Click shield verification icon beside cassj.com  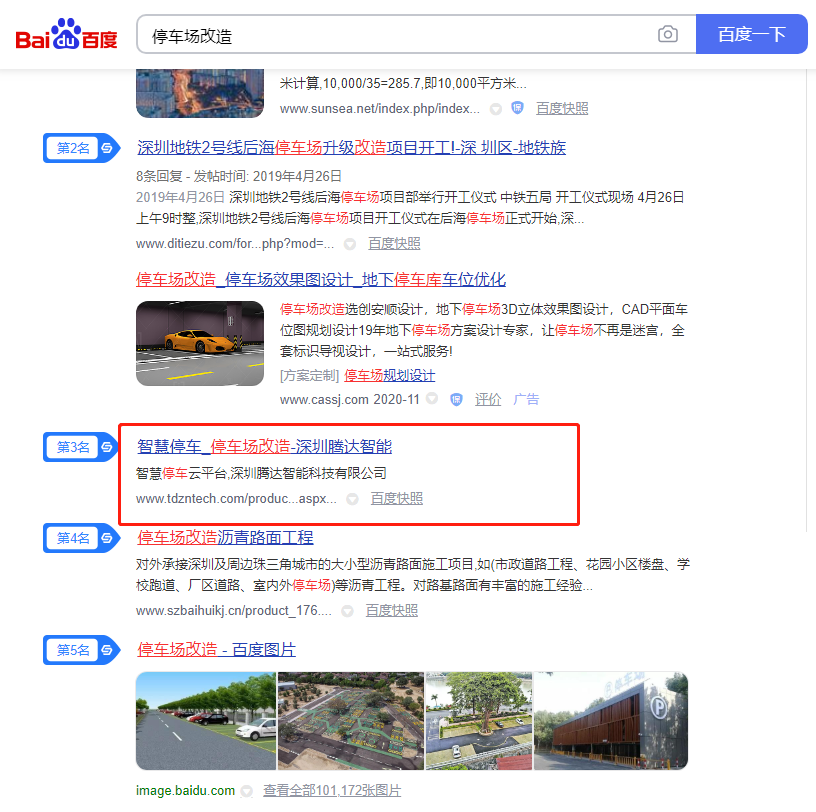click(x=456, y=399)
